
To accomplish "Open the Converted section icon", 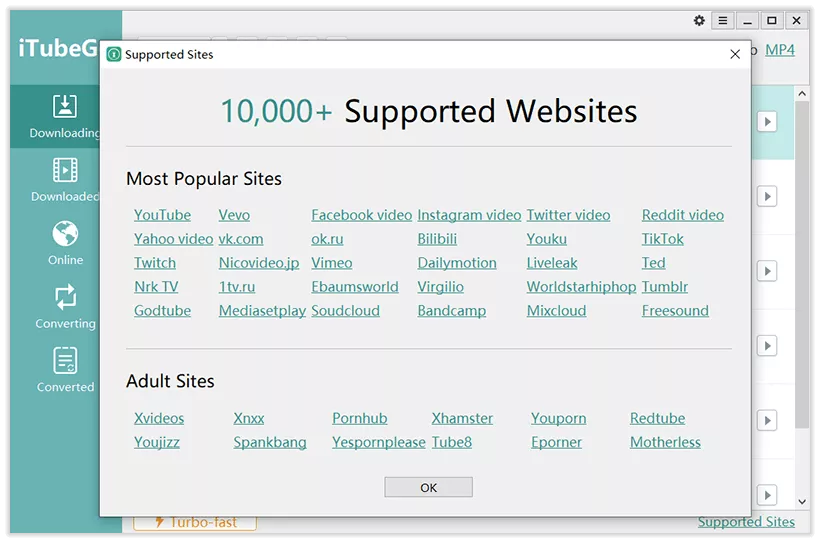I will (65, 360).
